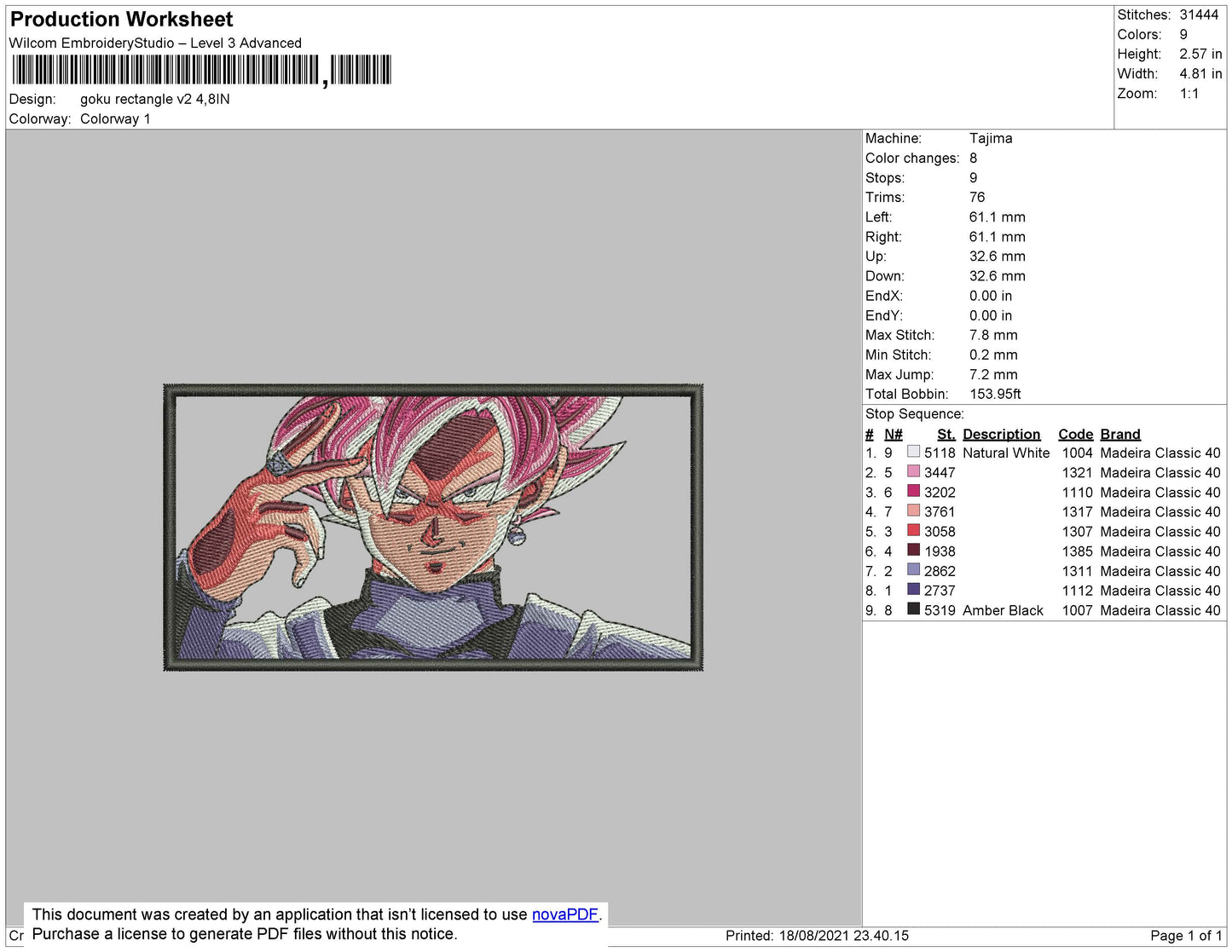1232x952 pixels.
Task: Click the embroidery design preview image
Action: 433,527
